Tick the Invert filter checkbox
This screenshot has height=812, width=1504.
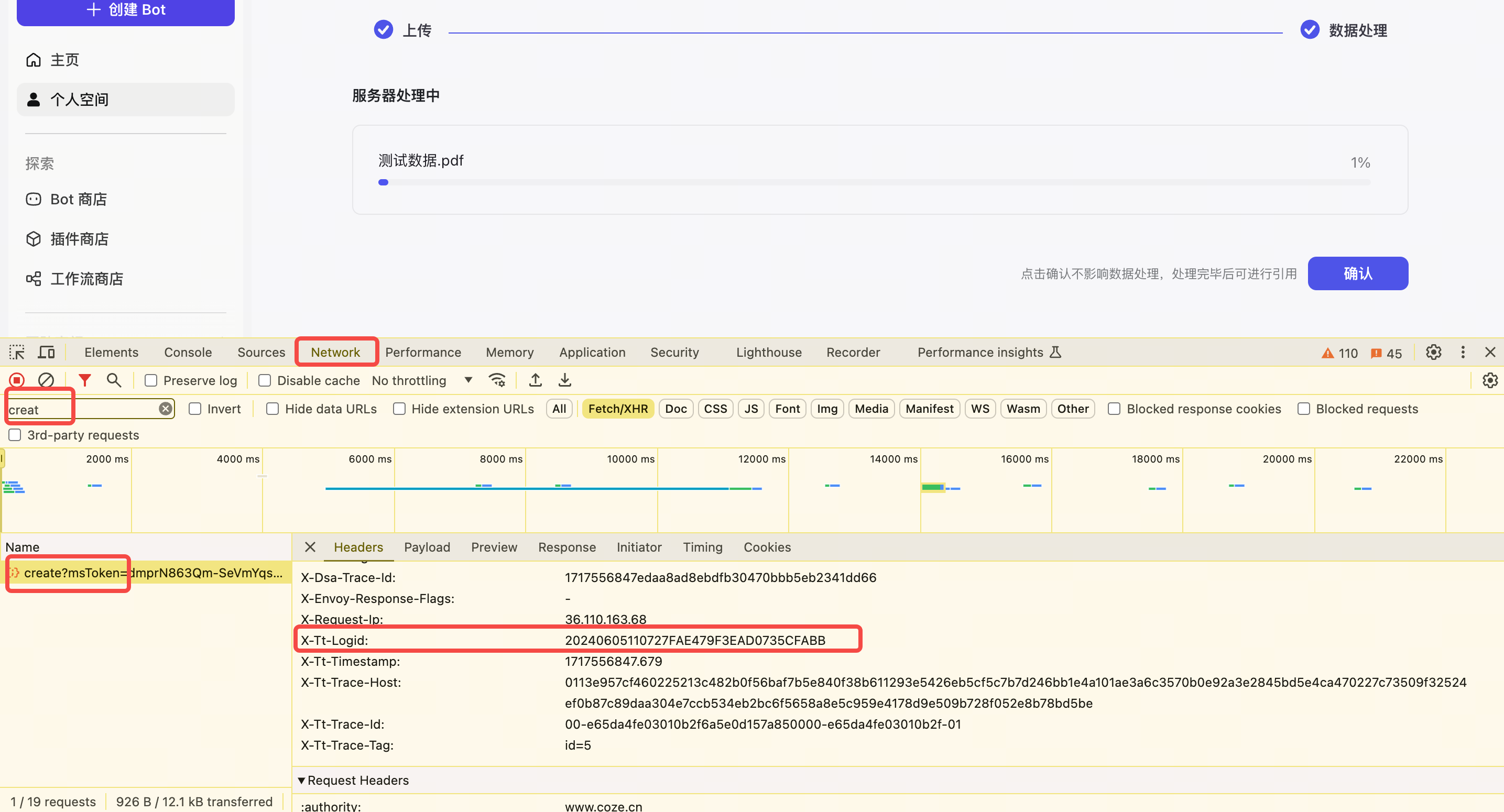click(195, 409)
